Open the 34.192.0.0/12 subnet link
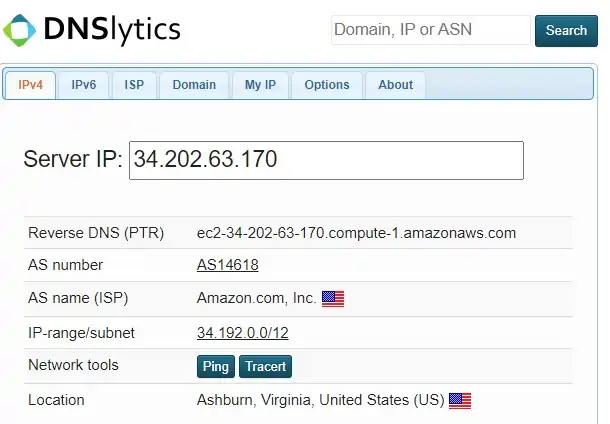 point(243,332)
